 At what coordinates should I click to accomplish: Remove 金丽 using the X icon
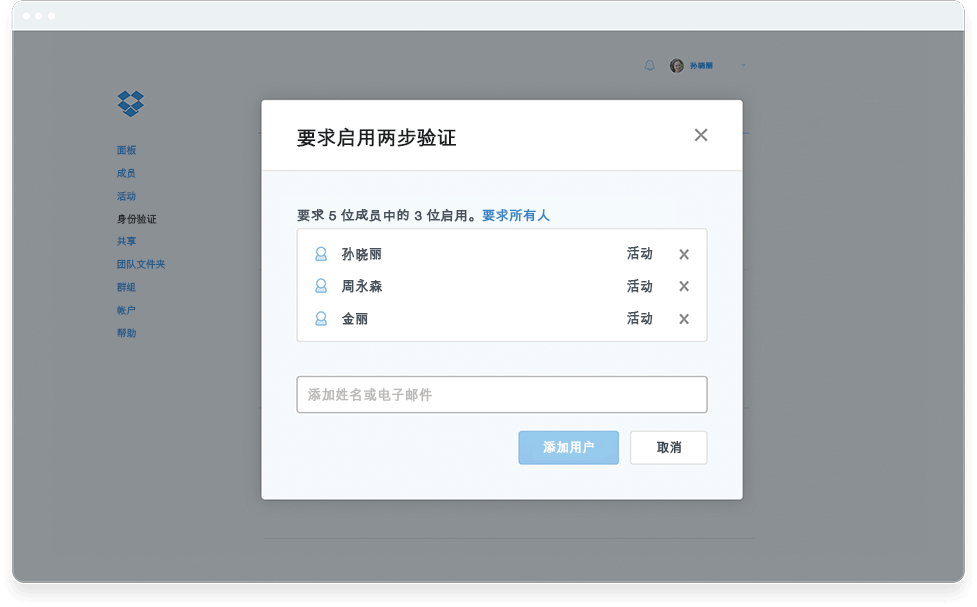[683, 319]
